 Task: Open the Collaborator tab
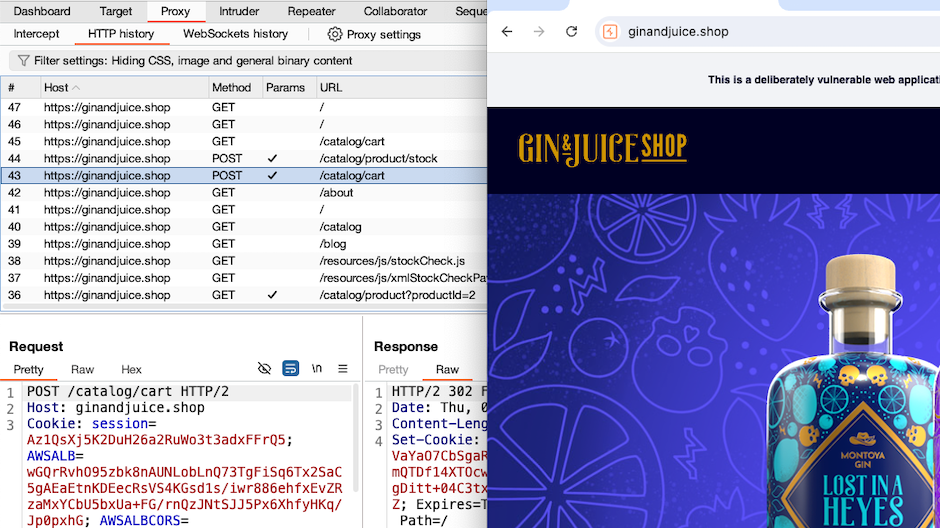395,11
